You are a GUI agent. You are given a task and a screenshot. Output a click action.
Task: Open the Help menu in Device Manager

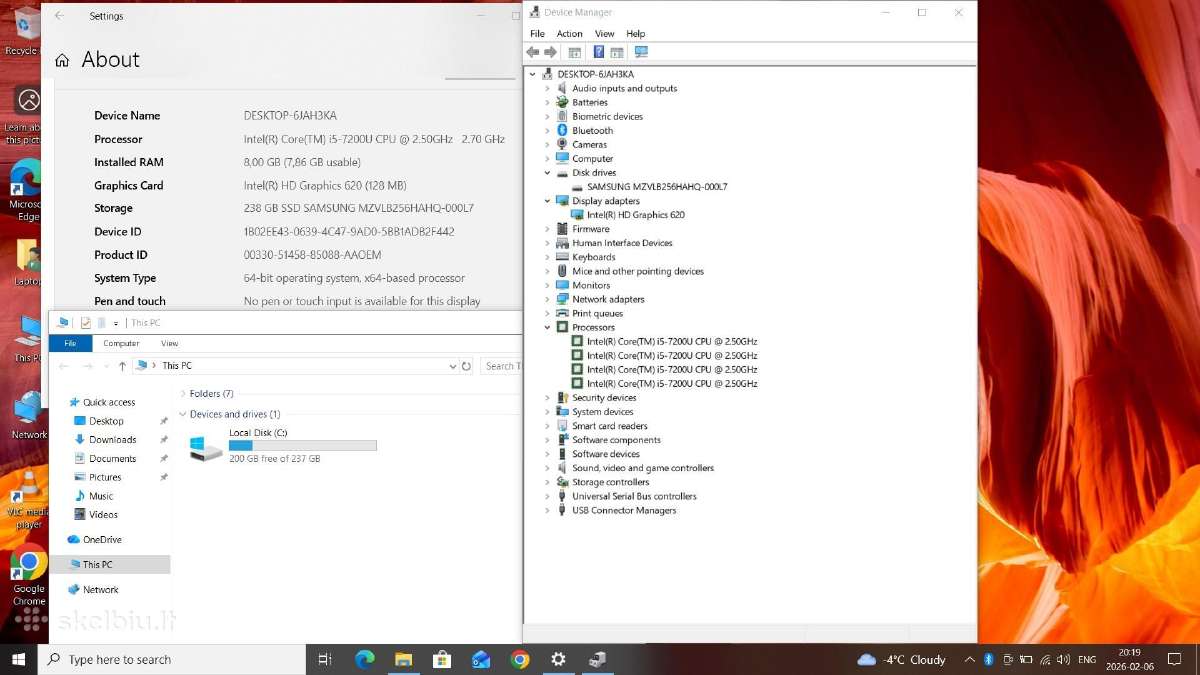[636, 34]
